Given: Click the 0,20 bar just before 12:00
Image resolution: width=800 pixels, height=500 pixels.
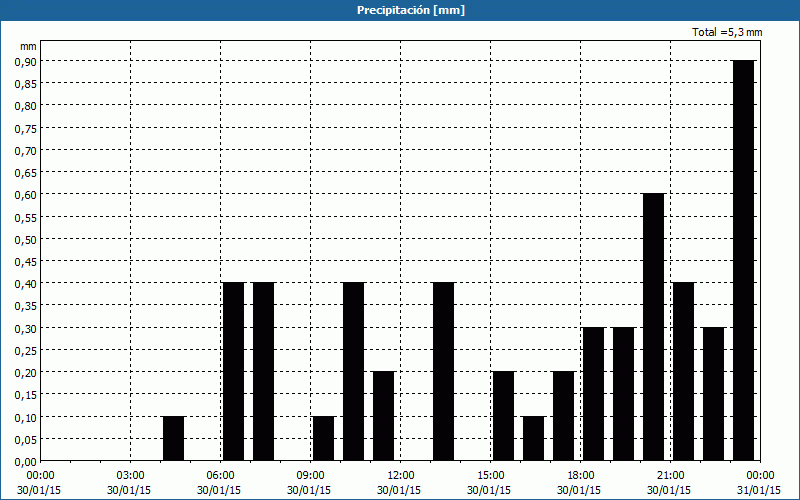Looking at the screenshot, I should click(x=384, y=416).
